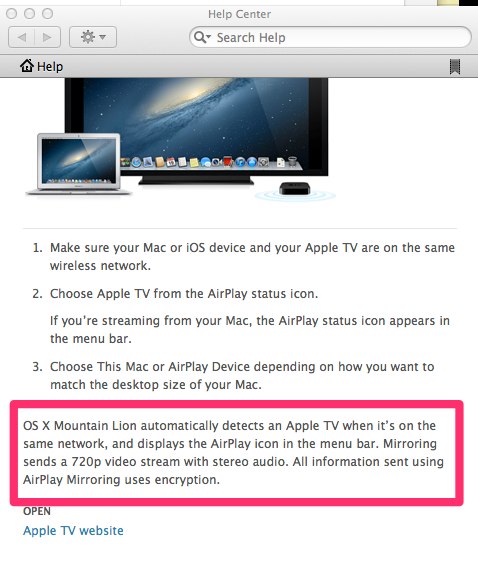Go forward with the right arrow button
This screenshot has height=571, width=478.
pos(47,37)
